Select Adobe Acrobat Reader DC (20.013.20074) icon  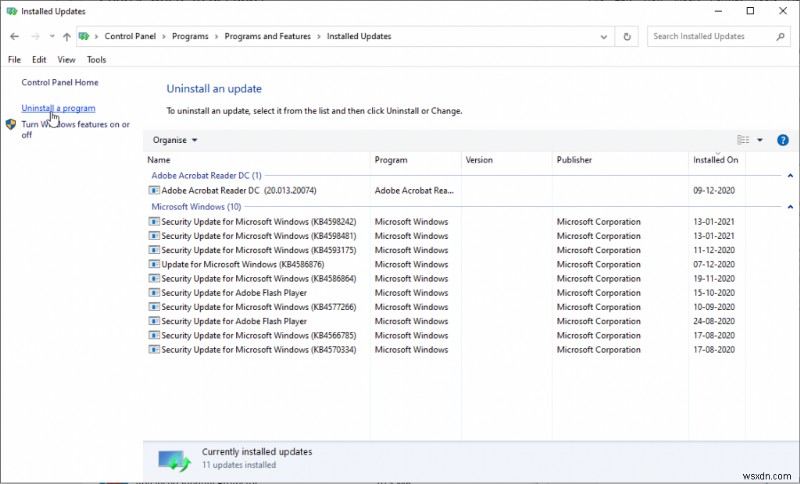pos(154,191)
